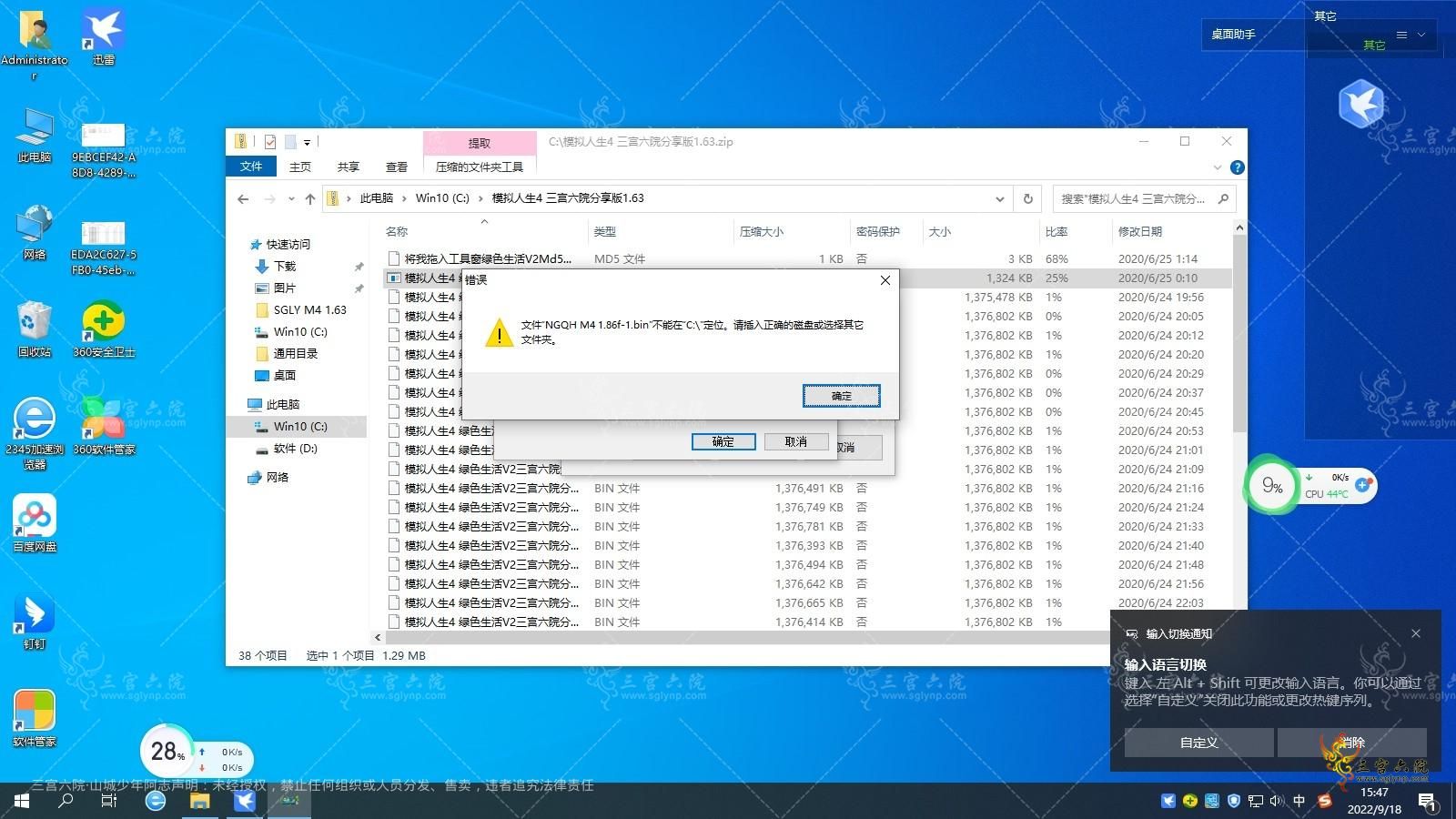The image size is (1456, 819).
Task: Open 钉钉 desktop icon
Action: pyautogui.click(x=35, y=622)
